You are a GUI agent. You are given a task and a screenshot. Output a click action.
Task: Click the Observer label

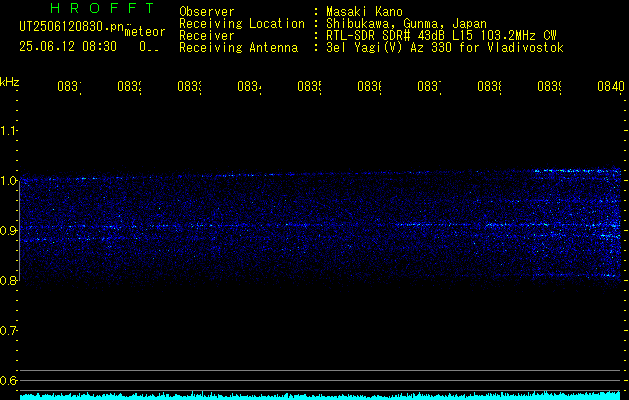tap(207, 12)
